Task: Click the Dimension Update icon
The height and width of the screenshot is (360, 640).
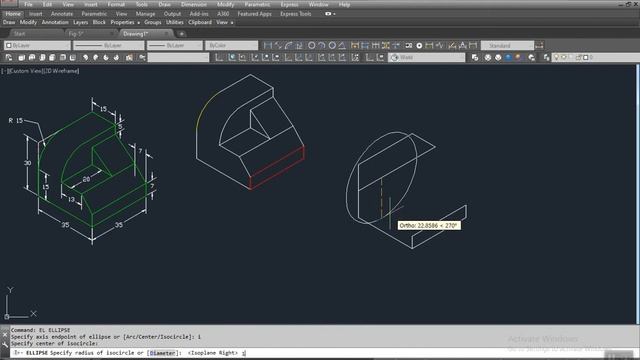Action: 473,45
